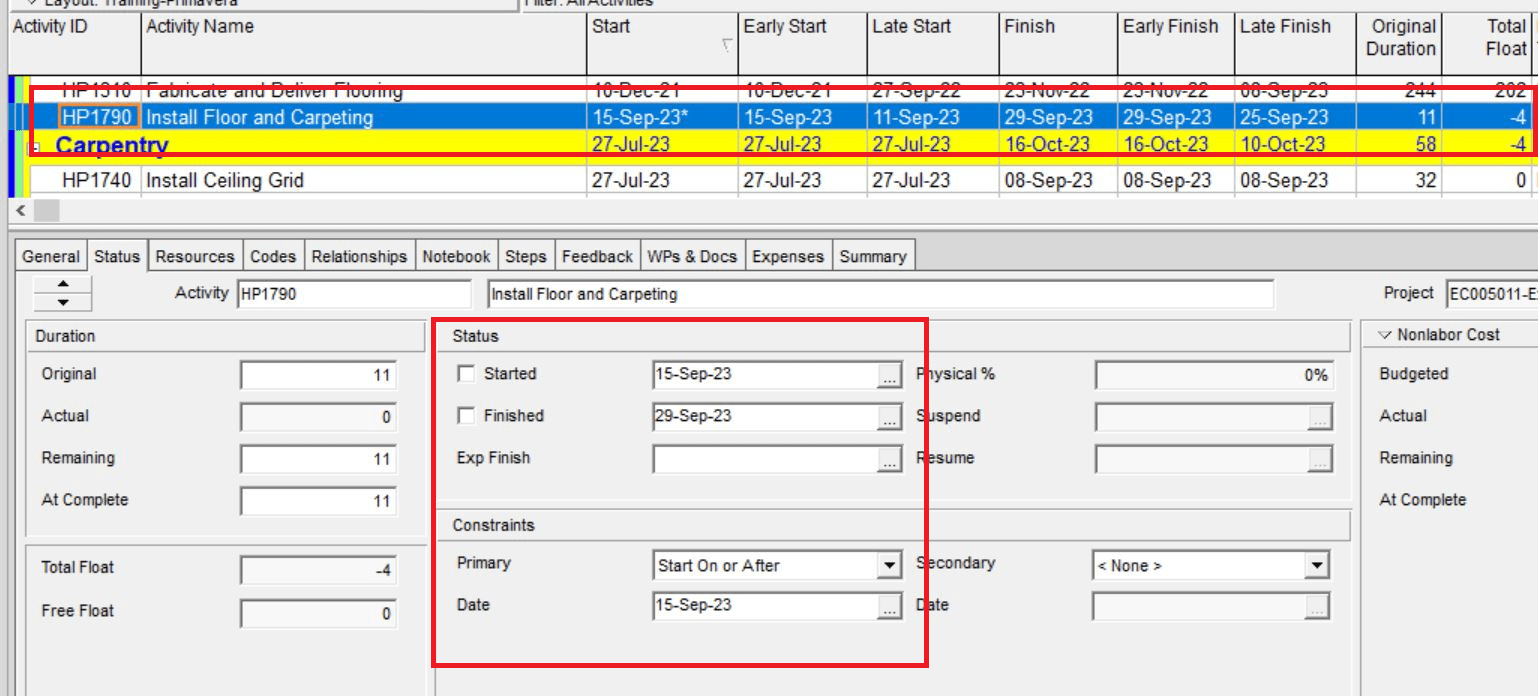Click the Finish column header
This screenshot has height=696, width=1538.
[1058, 44]
